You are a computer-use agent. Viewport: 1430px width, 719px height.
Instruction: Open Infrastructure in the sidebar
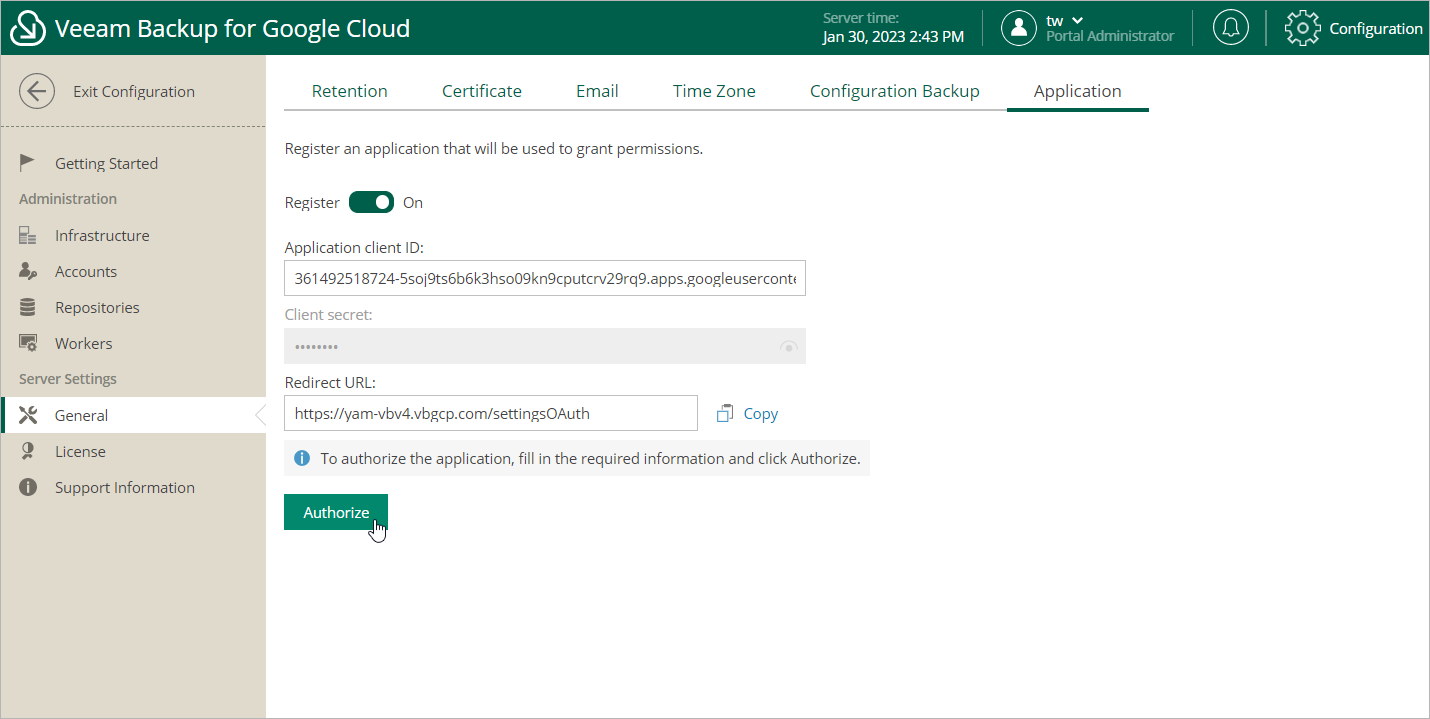pos(102,235)
